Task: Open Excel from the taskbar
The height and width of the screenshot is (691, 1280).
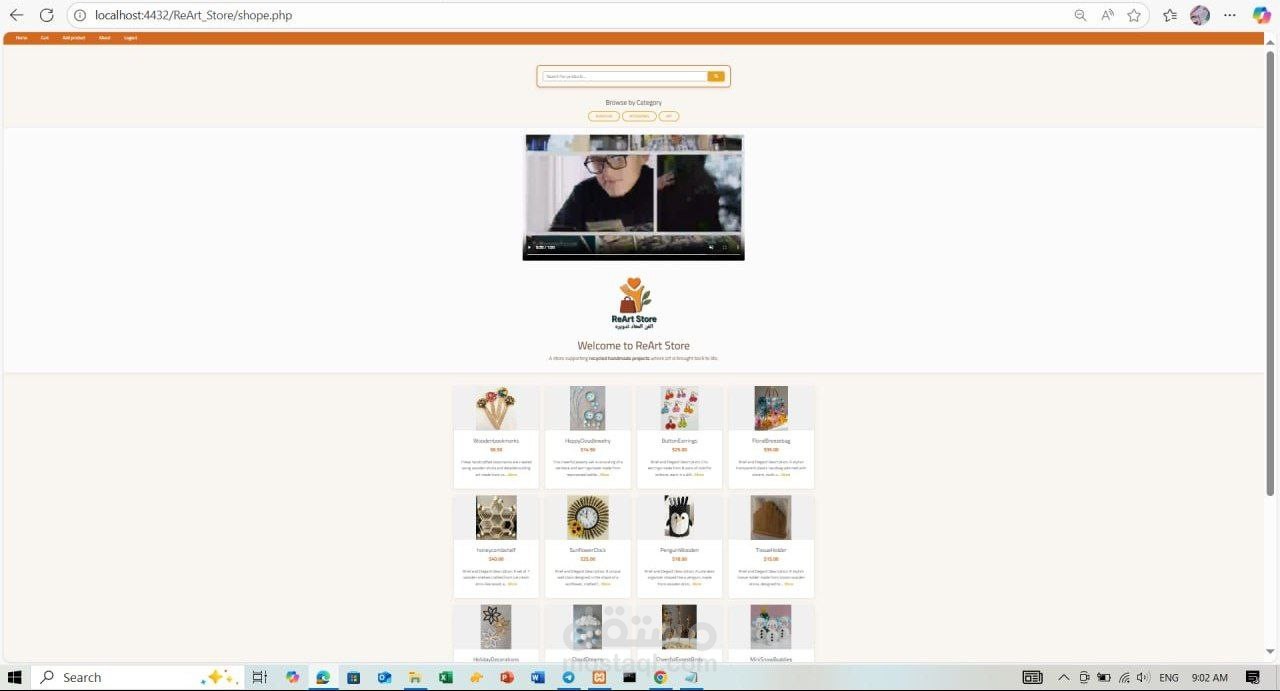Action: pos(445,677)
